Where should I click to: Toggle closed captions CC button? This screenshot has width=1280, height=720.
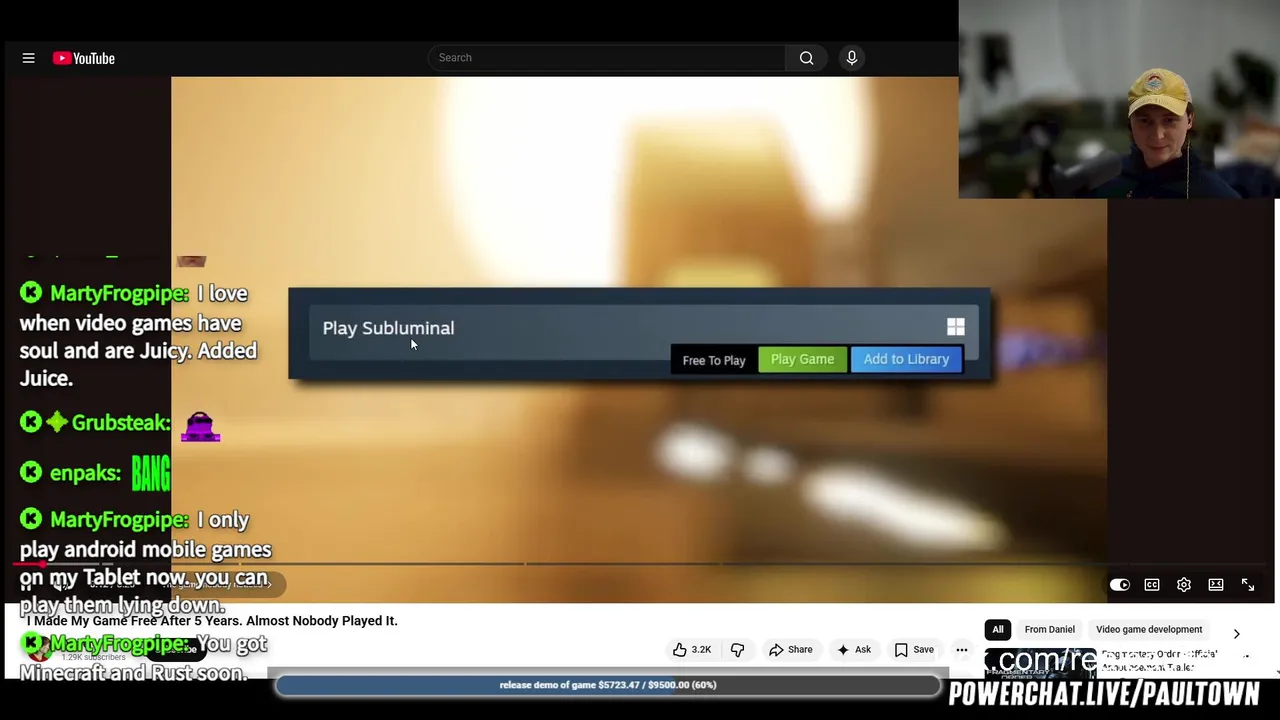click(x=1152, y=585)
